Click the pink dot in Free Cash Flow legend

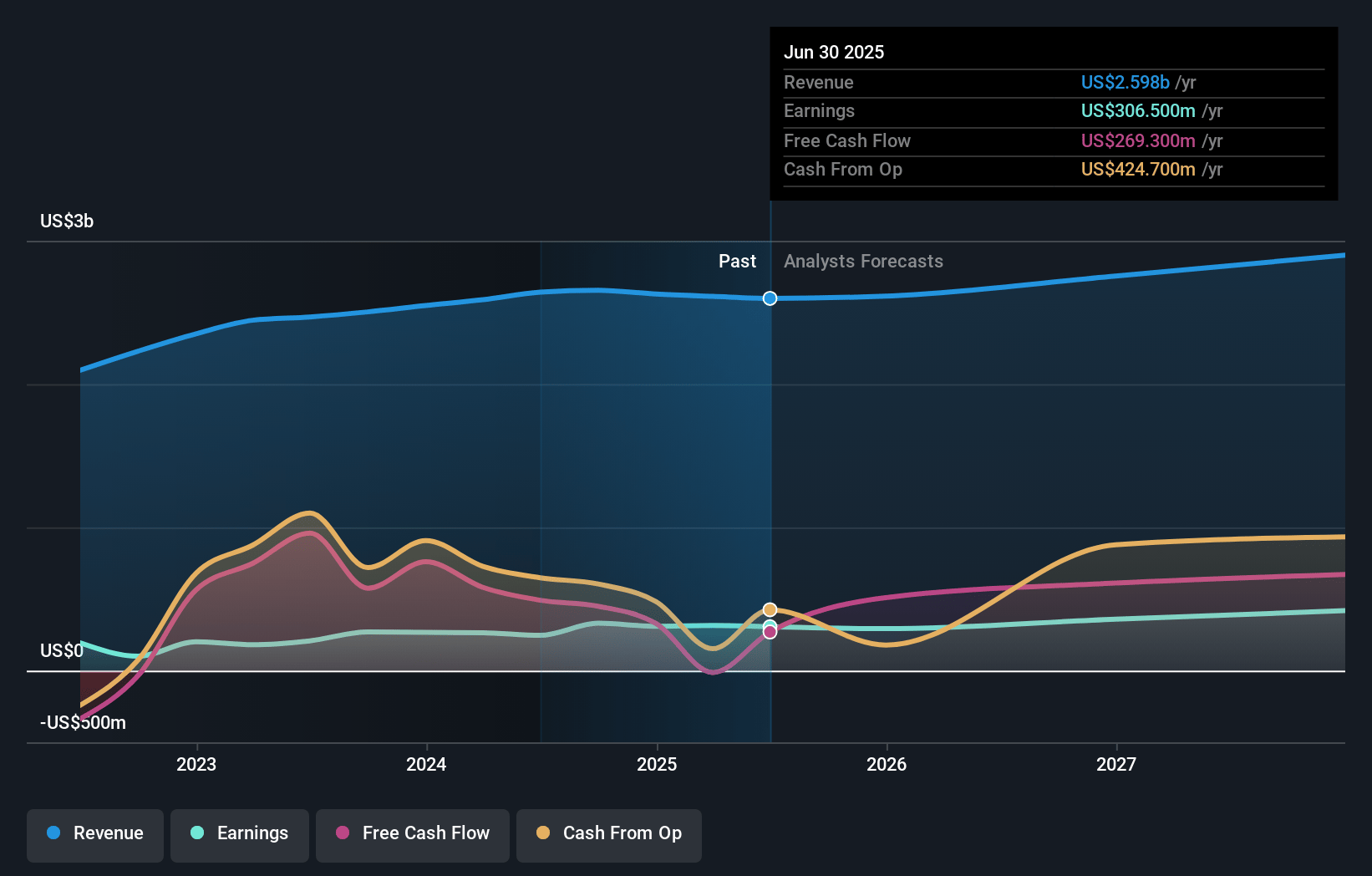point(343,833)
